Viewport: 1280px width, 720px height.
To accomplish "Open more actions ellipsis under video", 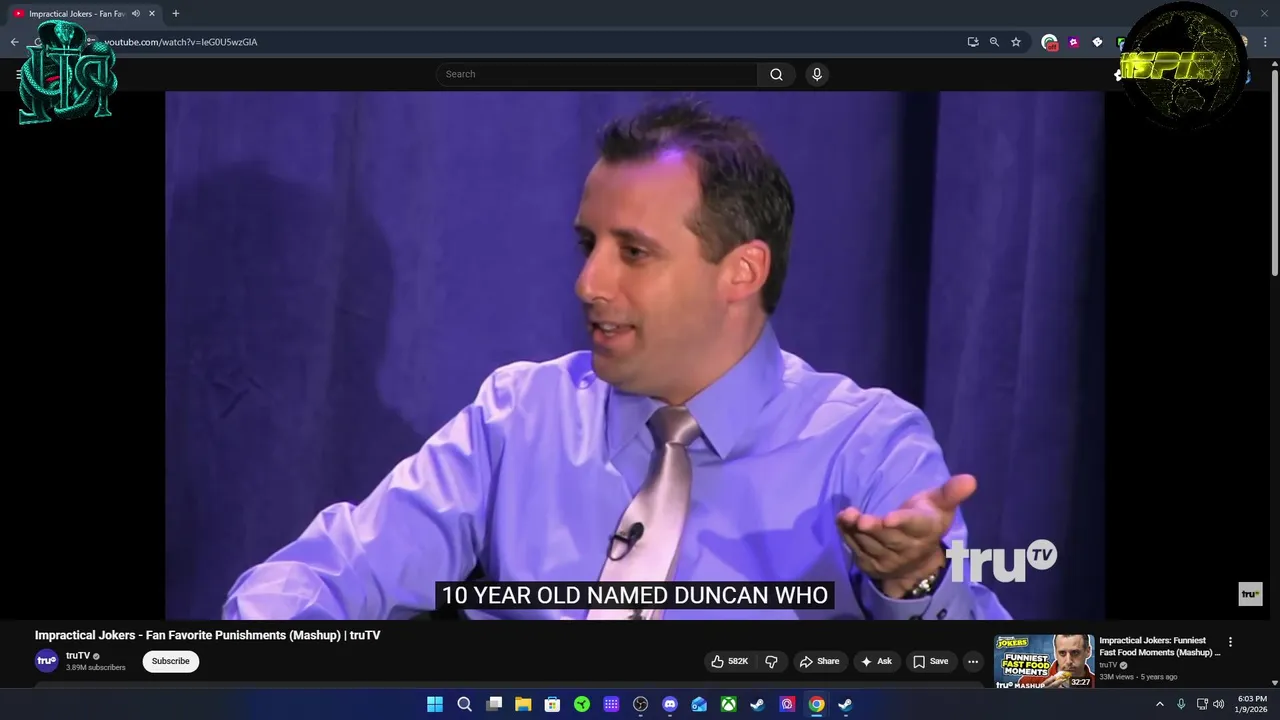I will pos(973,661).
